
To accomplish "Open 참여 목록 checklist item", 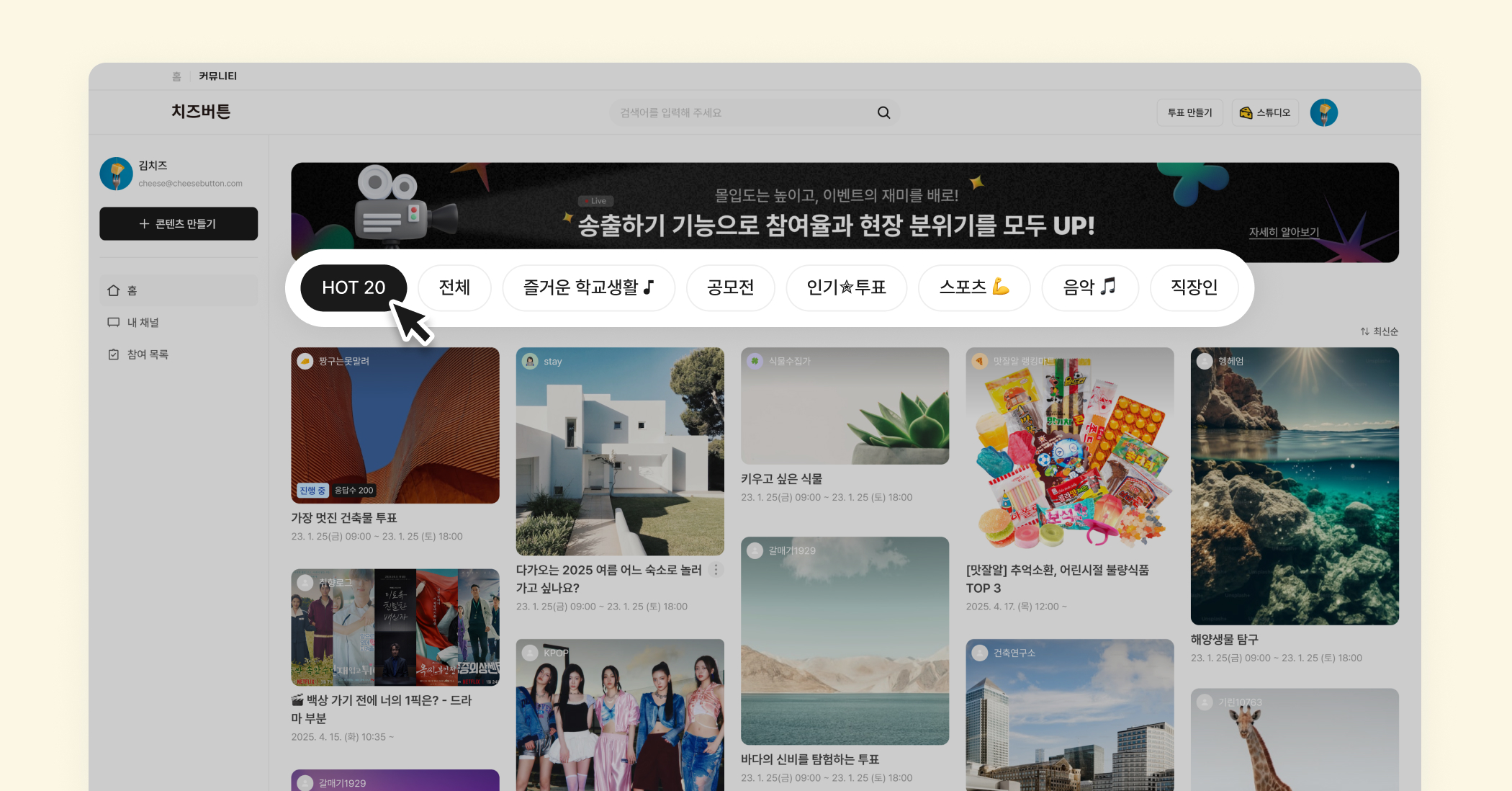I will [147, 354].
